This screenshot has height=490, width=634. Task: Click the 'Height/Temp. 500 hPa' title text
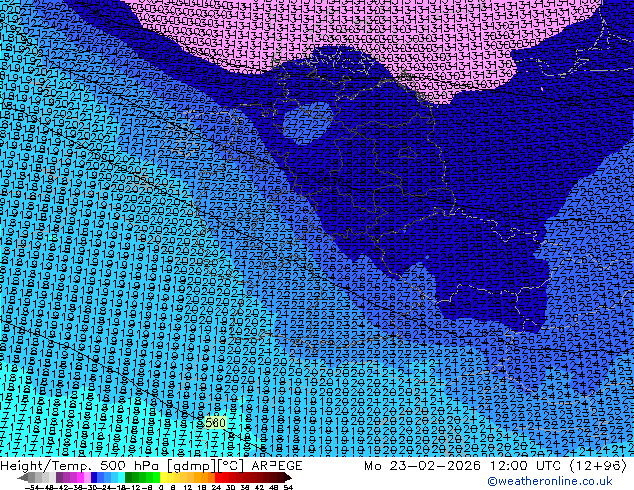[81, 466]
